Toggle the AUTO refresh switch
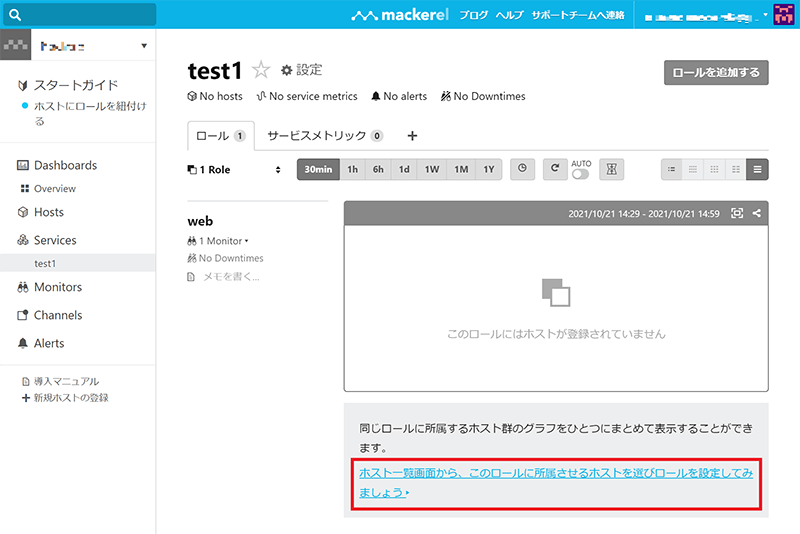Screen dimensions: 800x534 tap(580, 174)
